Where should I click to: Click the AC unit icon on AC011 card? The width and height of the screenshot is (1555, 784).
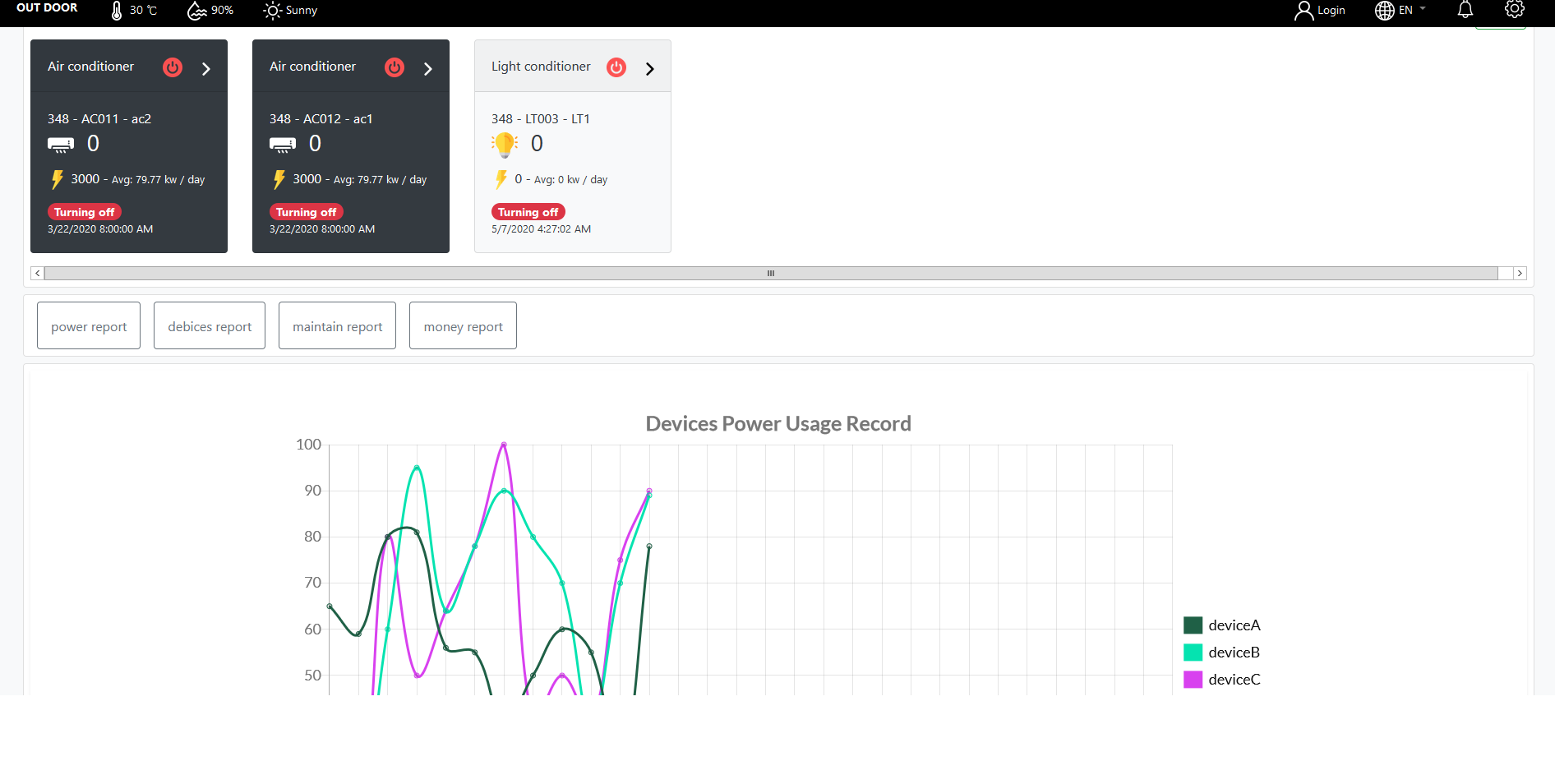(61, 145)
